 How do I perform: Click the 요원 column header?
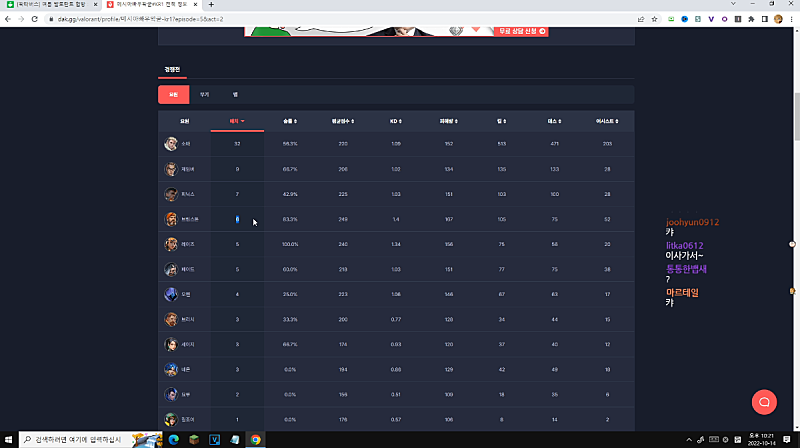tap(184, 121)
